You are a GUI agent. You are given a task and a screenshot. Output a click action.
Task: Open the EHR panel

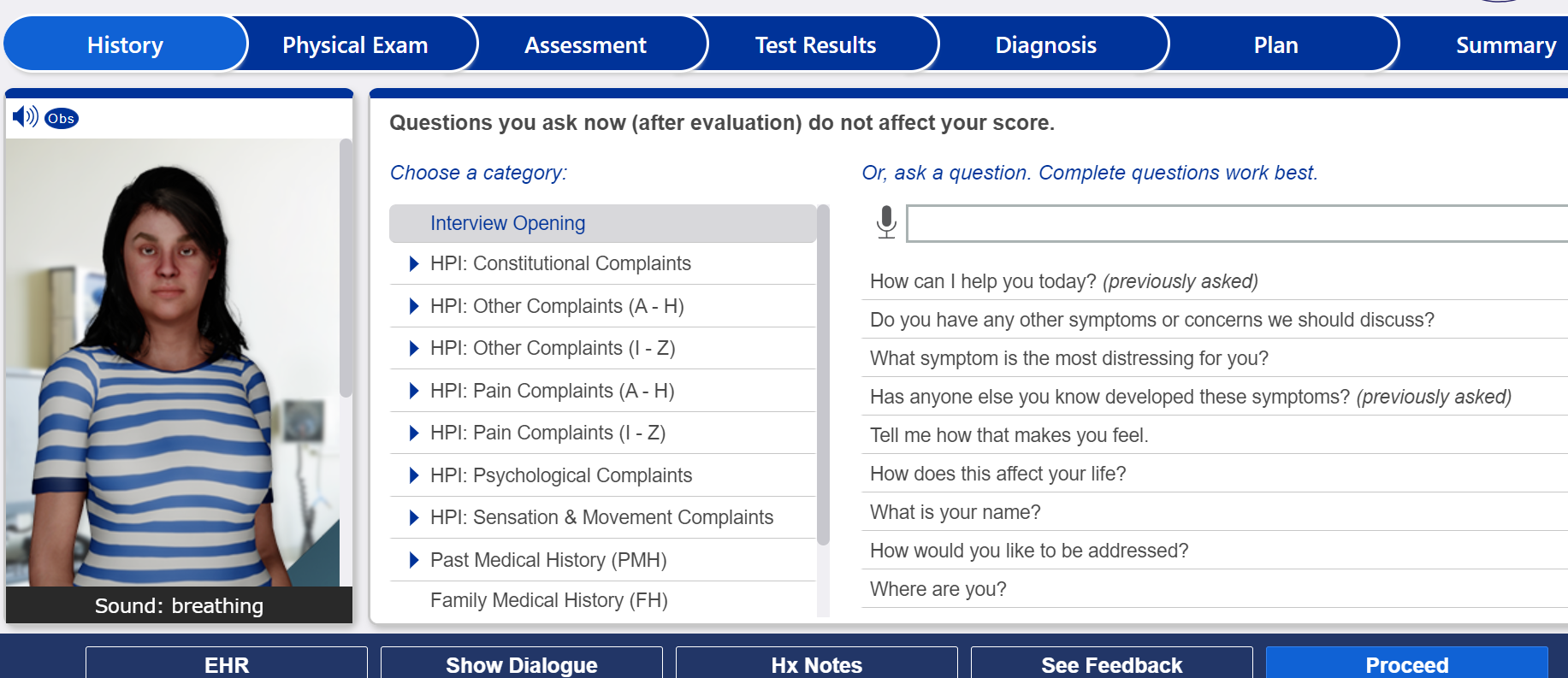coord(226,663)
